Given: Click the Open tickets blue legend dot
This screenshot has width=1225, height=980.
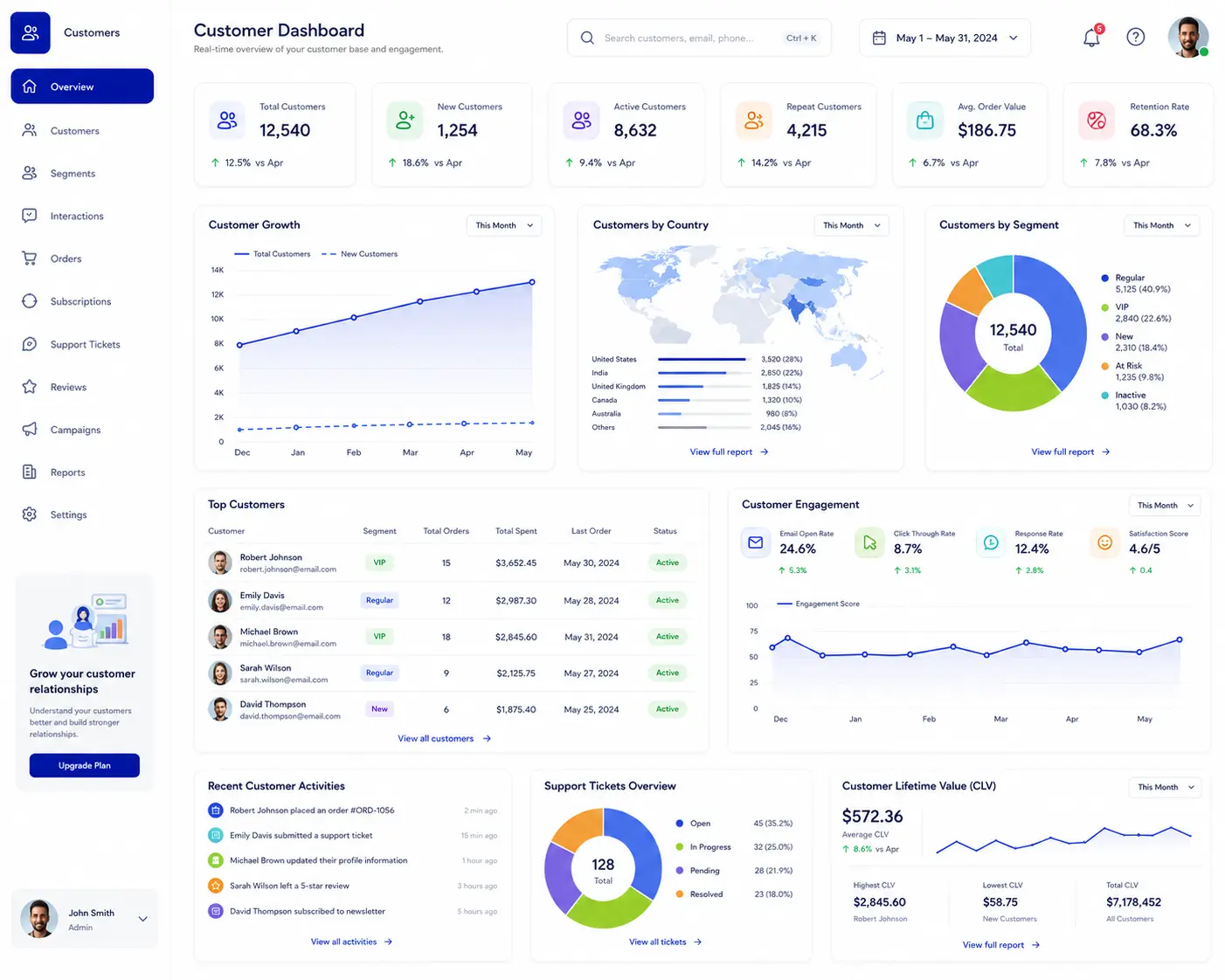Looking at the screenshot, I should (679, 823).
